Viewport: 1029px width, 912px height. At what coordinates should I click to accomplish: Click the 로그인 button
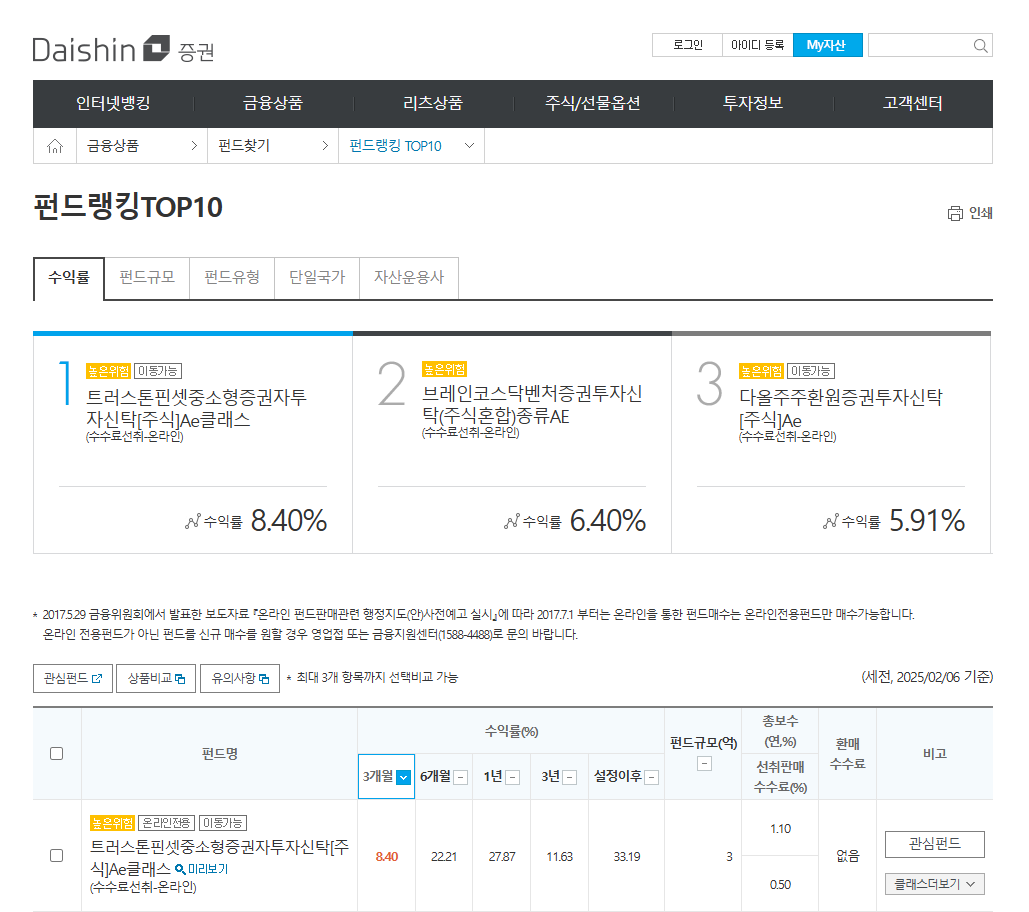tap(687, 44)
